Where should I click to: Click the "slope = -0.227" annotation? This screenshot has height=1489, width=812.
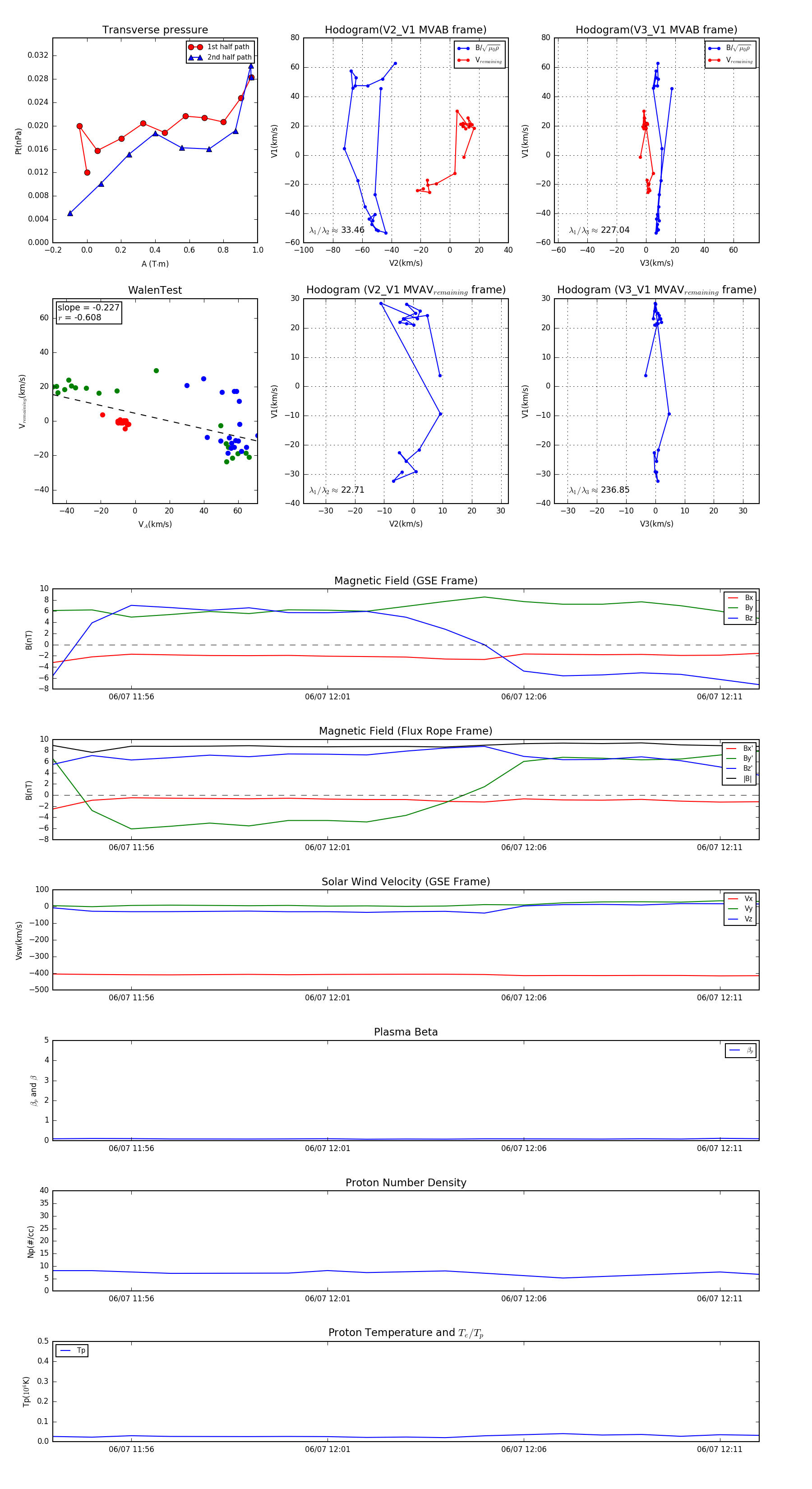pyautogui.click(x=88, y=308)
